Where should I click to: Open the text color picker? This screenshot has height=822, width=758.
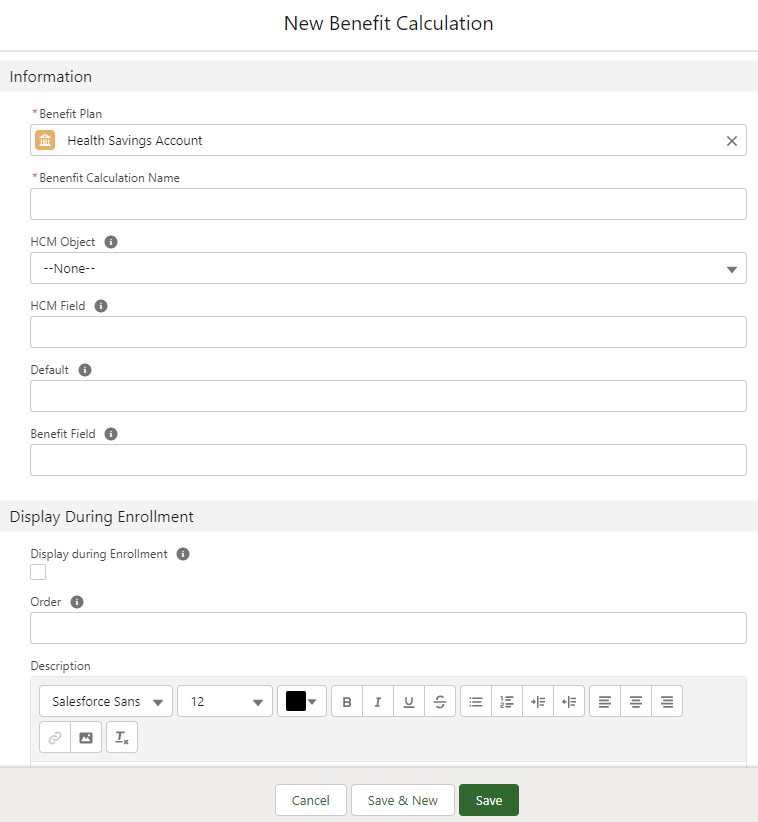tap(303, 701)
